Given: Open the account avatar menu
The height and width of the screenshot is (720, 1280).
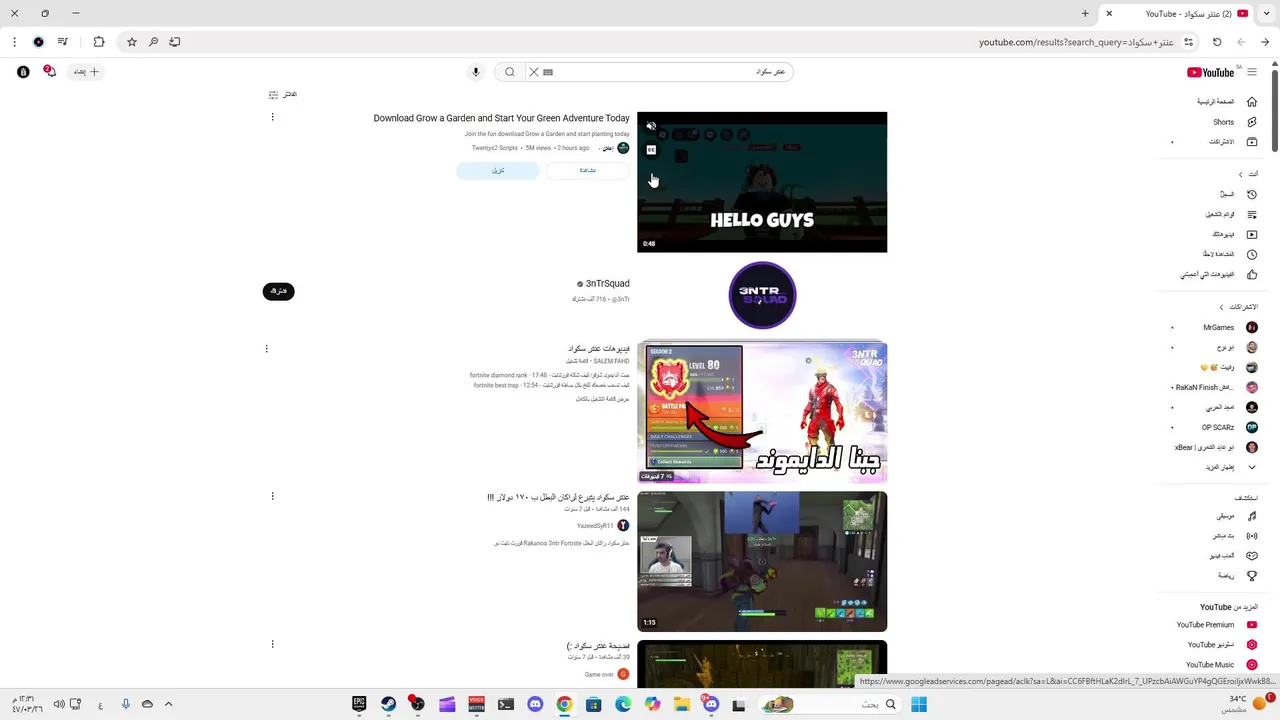Looking at the screenshot, I should pyautogui.click(x=23, y=72).
